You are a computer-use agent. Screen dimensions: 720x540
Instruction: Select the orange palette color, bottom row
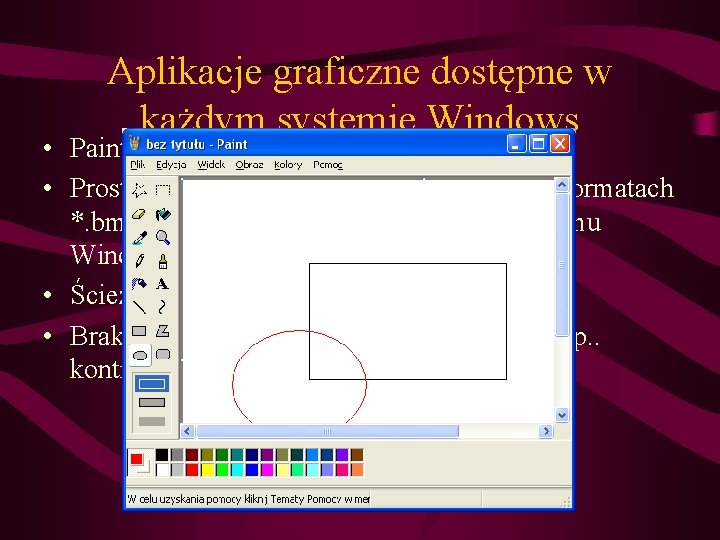357,470
